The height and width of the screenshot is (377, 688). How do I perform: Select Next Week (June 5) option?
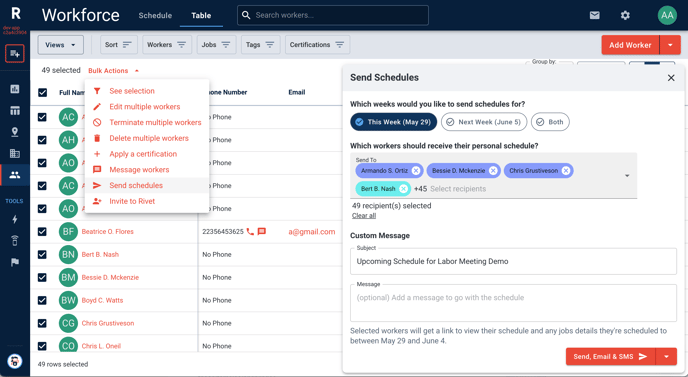pyautogui.click(x=484, y=122)
